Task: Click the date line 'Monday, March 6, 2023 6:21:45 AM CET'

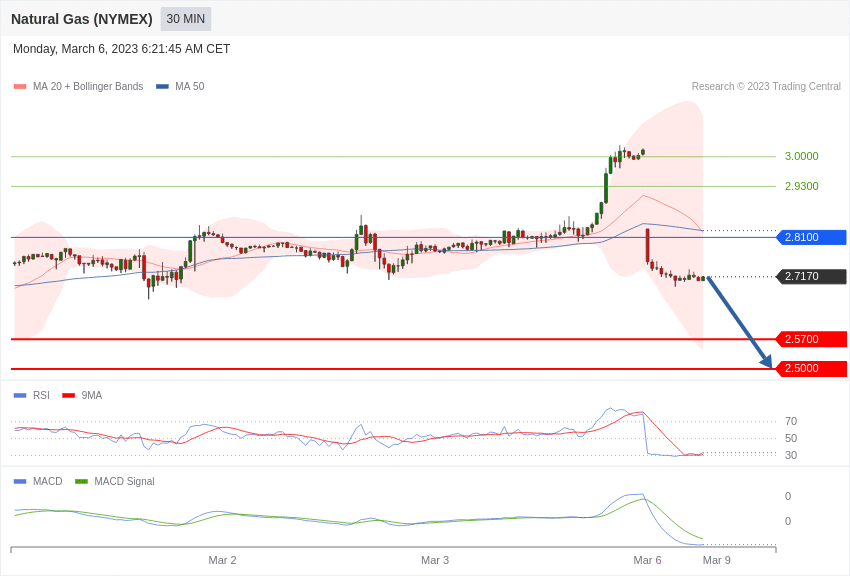Action: [121, 49]
